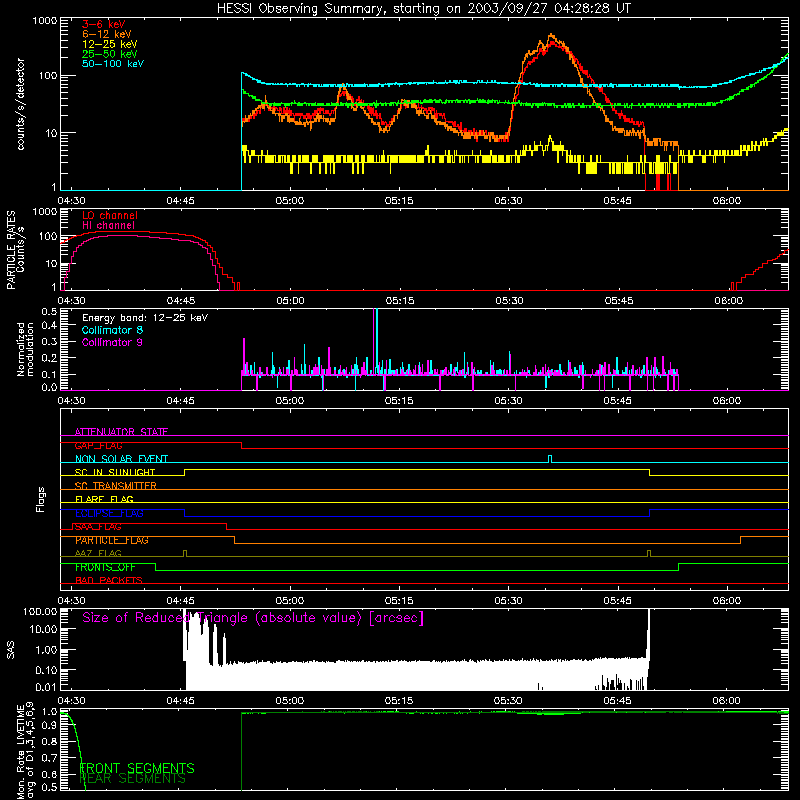800x800 pixels.
Task: Click the Size of Reduced Triangle label
Action: 253,618
